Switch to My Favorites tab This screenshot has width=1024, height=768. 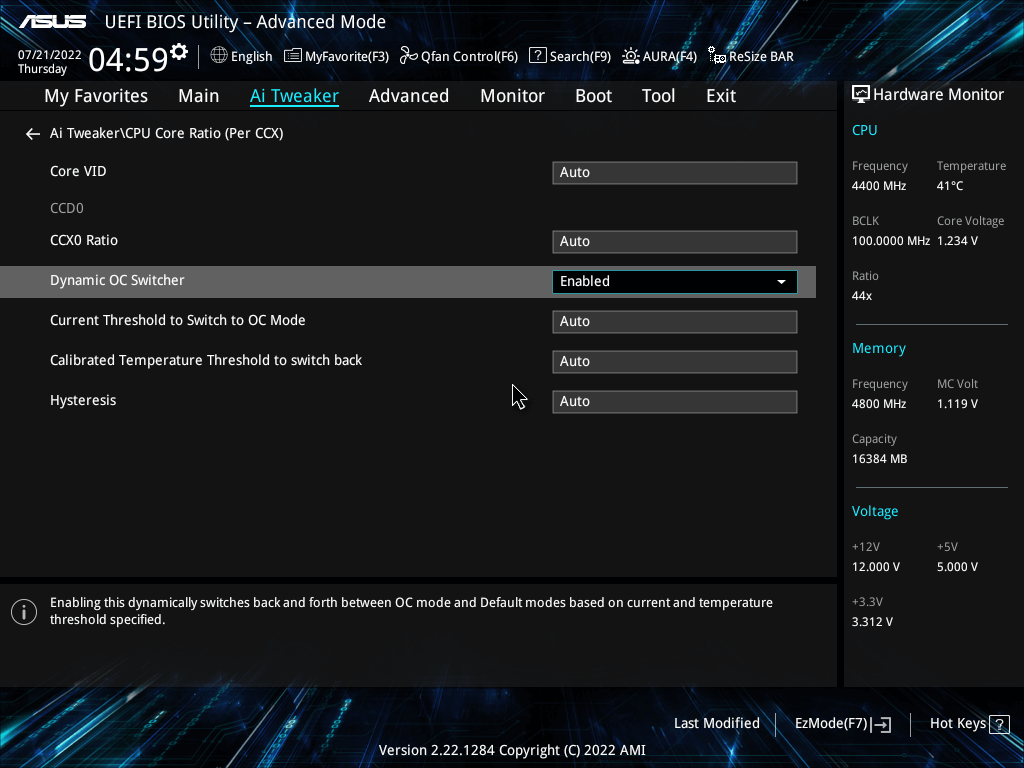[96, 96]
